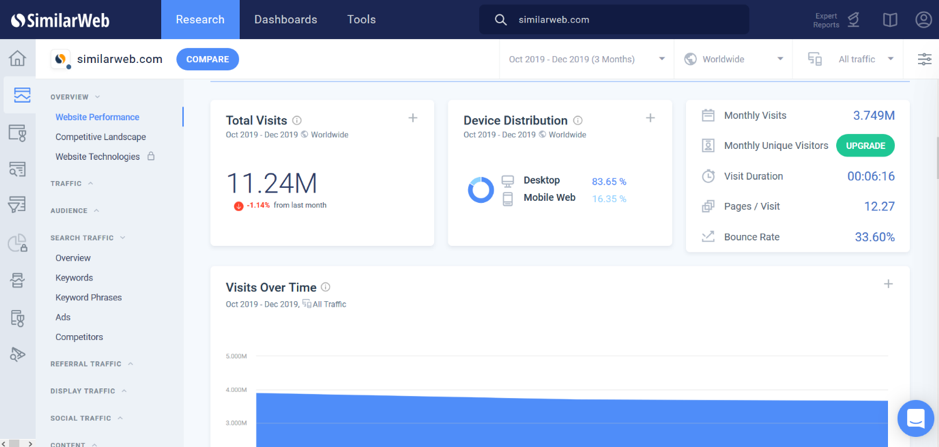This screenshot has width=939, height=447.
Task: Open the user account profile icon
Action: (923, 20)
